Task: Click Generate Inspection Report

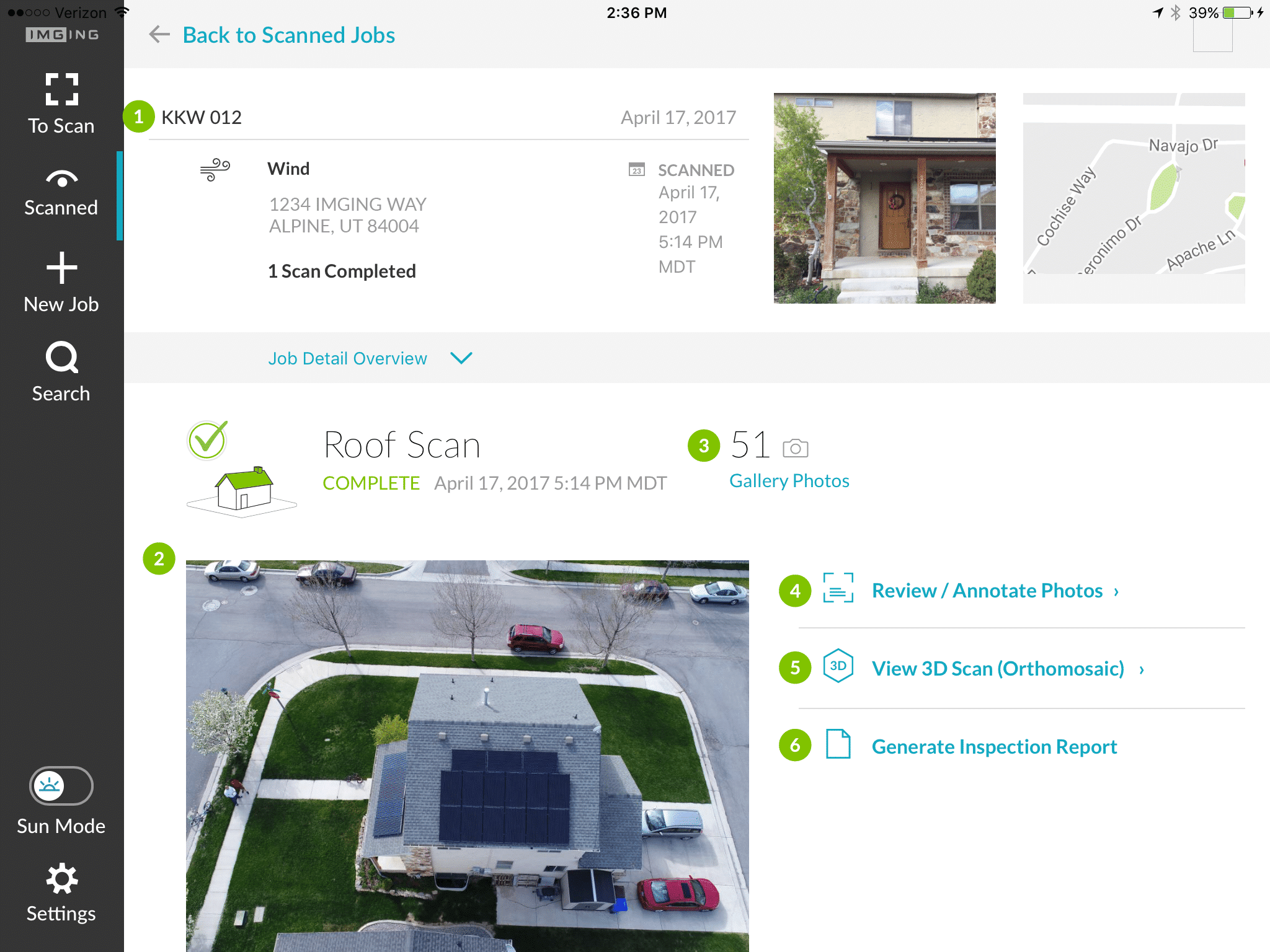Action: [x=994, y=747]
